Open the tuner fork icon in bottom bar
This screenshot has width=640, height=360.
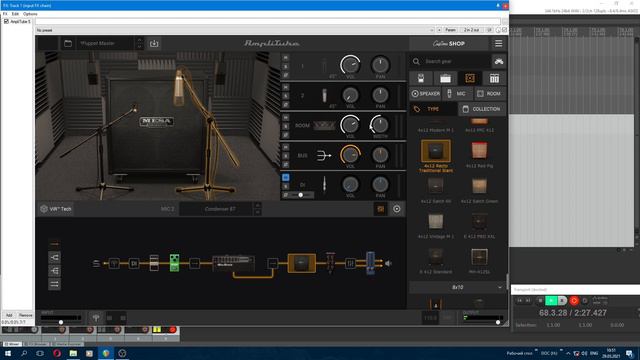pos(96,318)
